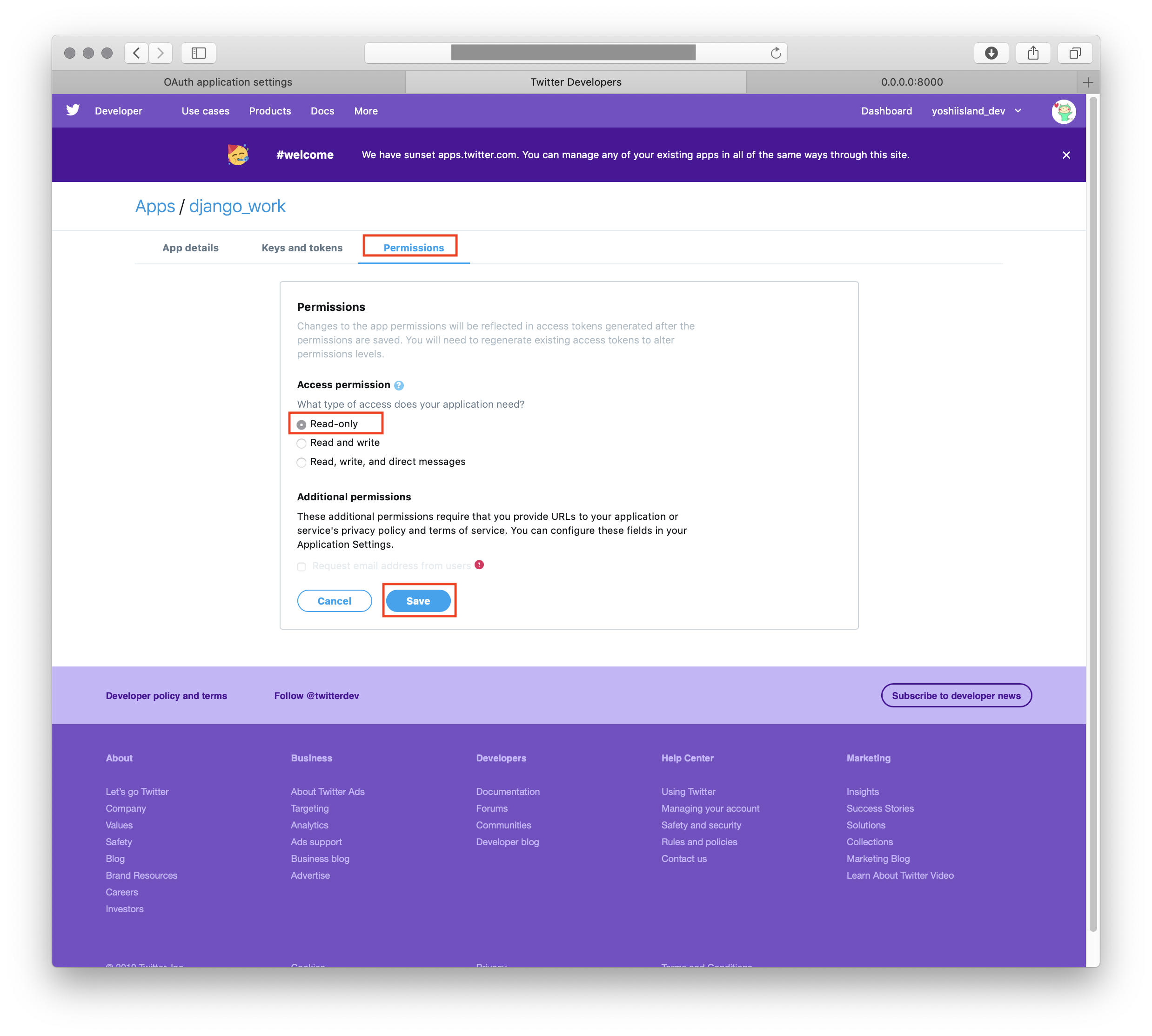
Task: Open Using Twitter help link
Action: click(688, 792)
